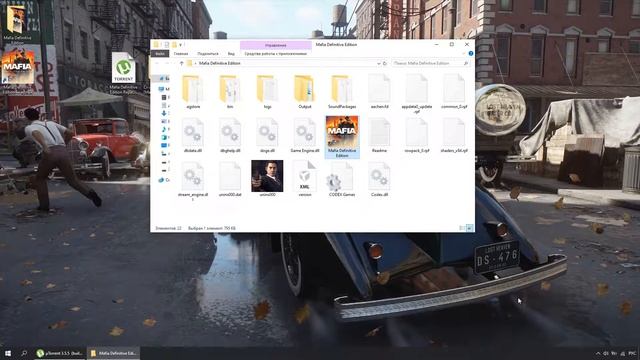This screenshot has width=640, height=360.
Task: Open the Файл tab
Action: pos(160,53)
